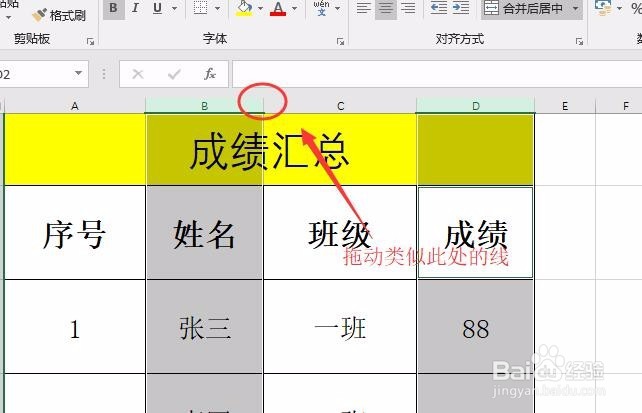Select cell containing 一班
The width and height of the screenshot is (642, 413).
point(340,327)
